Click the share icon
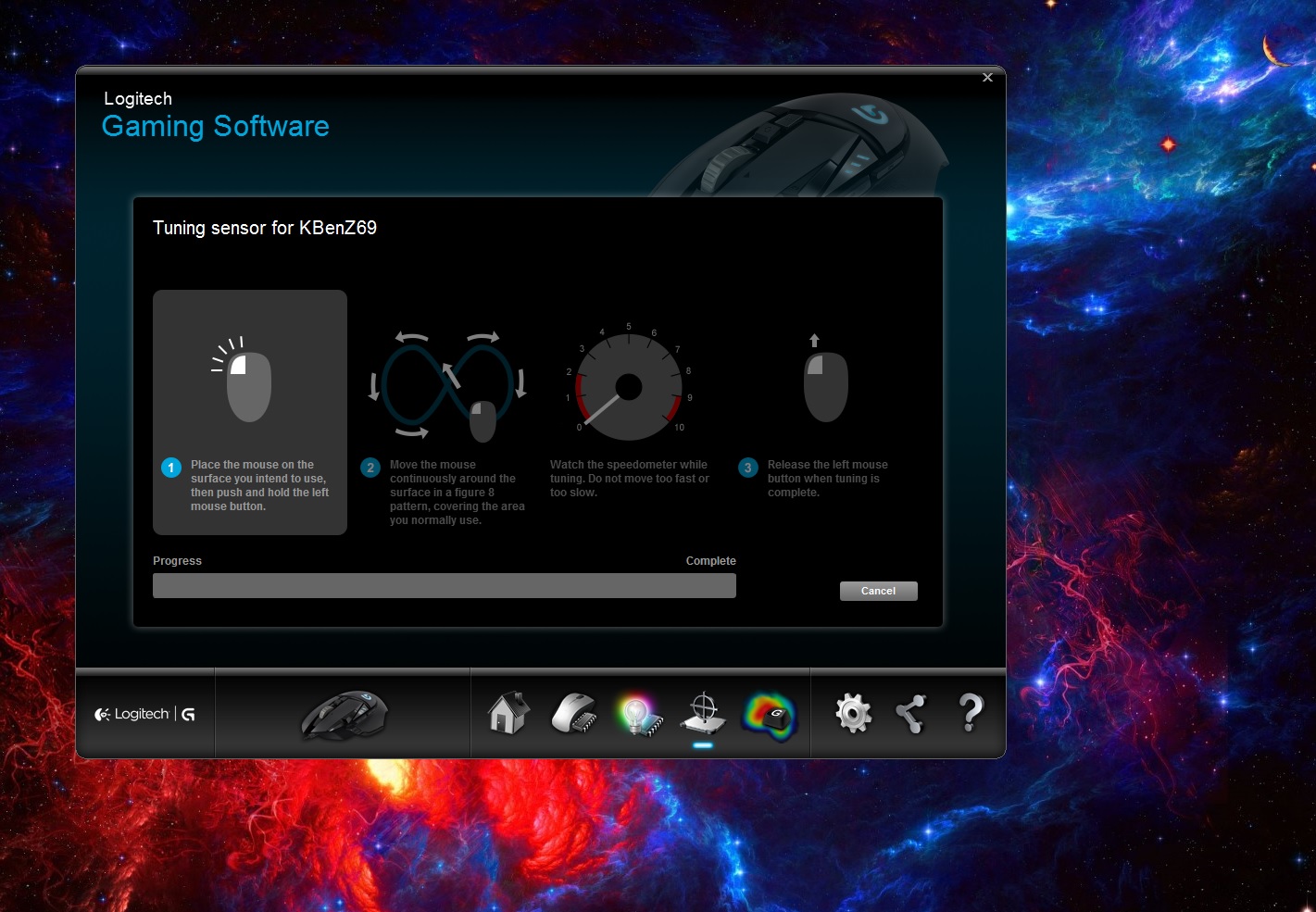The image size is (1316, 912). pos(911,714)
